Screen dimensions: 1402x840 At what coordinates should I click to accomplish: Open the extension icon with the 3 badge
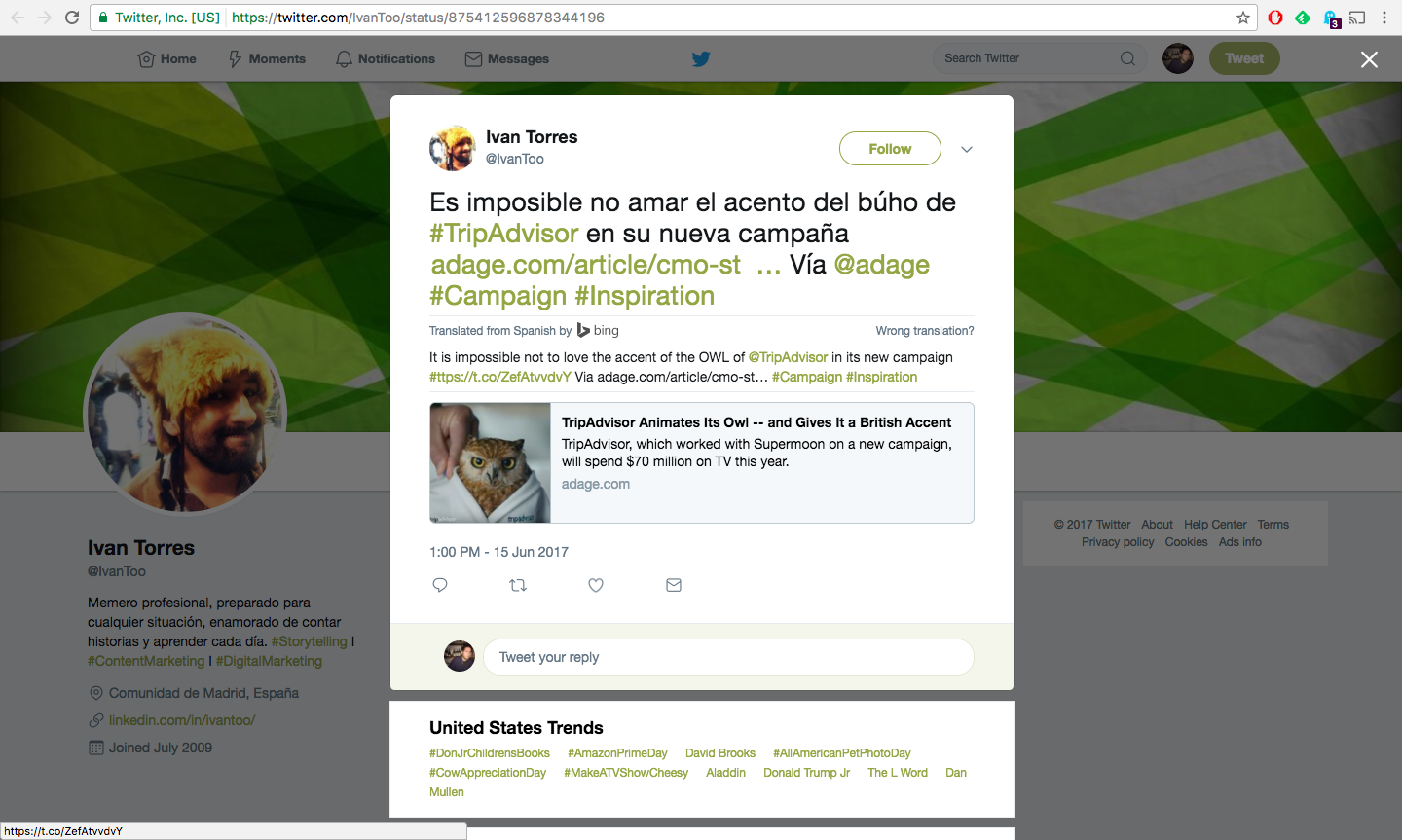click(1332, 18)
